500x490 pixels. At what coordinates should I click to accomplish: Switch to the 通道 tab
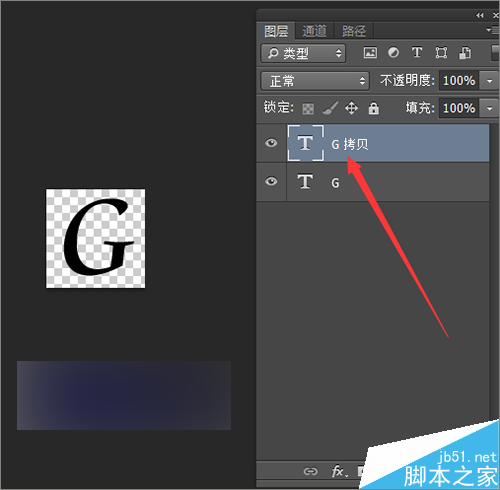pyautogui.click(x=314, y=31)
